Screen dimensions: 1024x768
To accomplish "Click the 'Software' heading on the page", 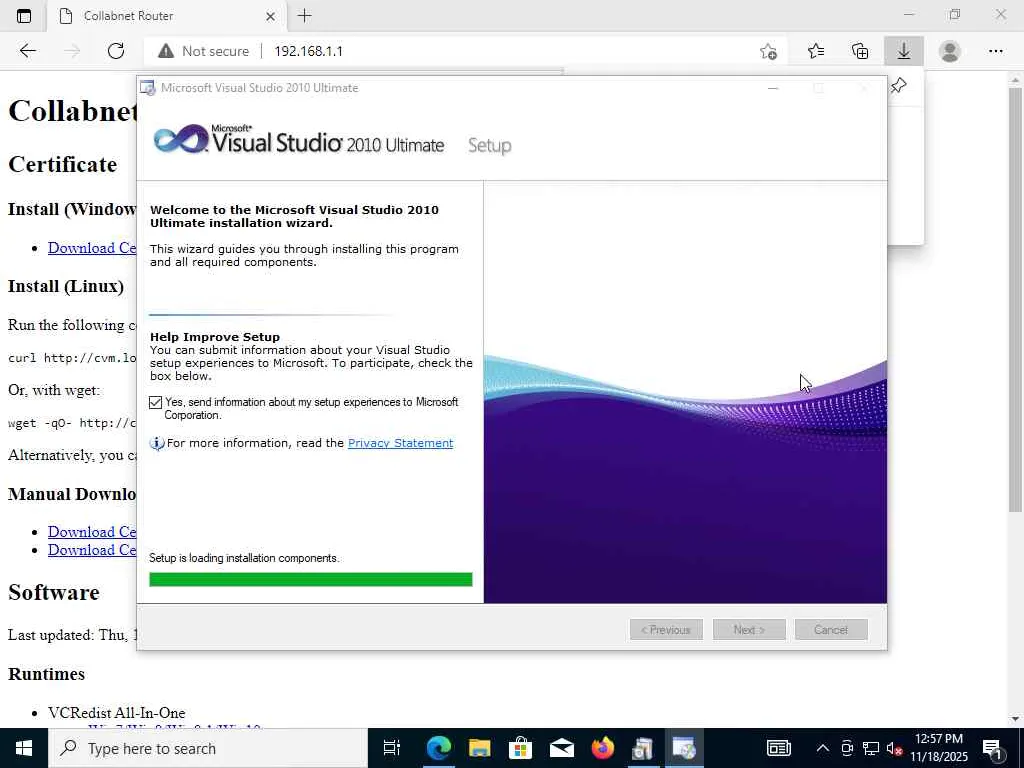I will pos(54,592).
